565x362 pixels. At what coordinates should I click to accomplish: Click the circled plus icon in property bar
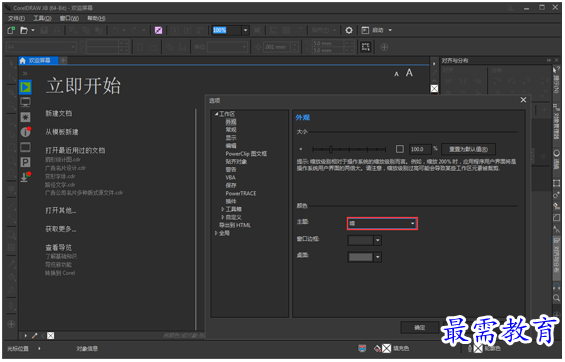(384, 47)
